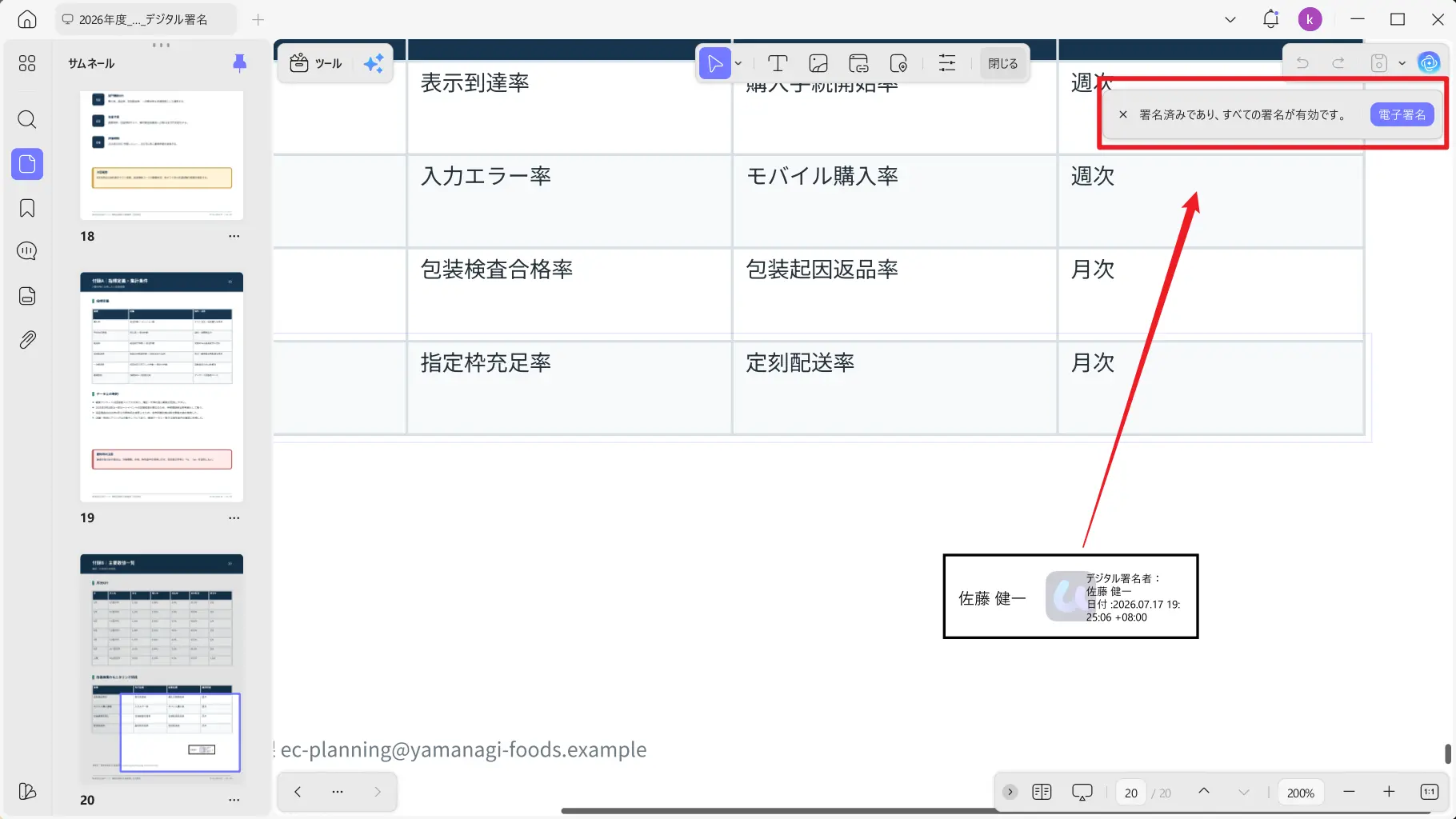
Task: Set the actual size 1:1 view
Action: [1430, 792]
